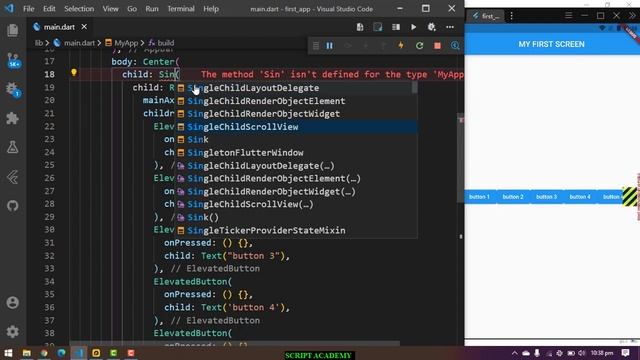Image resolution: width=640 pixels, height=360 pixels.
Task: Open the Explorer view in activity bar
Action: click(13, 30)
